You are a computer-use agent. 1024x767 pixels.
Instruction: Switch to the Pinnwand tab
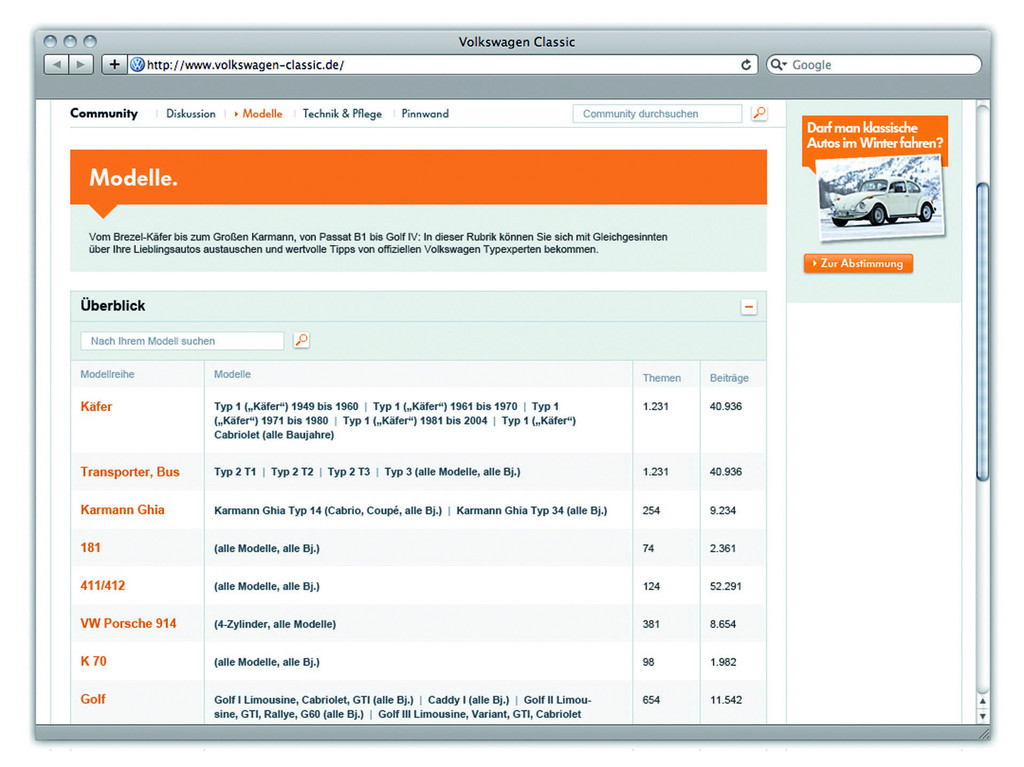click(425, 114)
